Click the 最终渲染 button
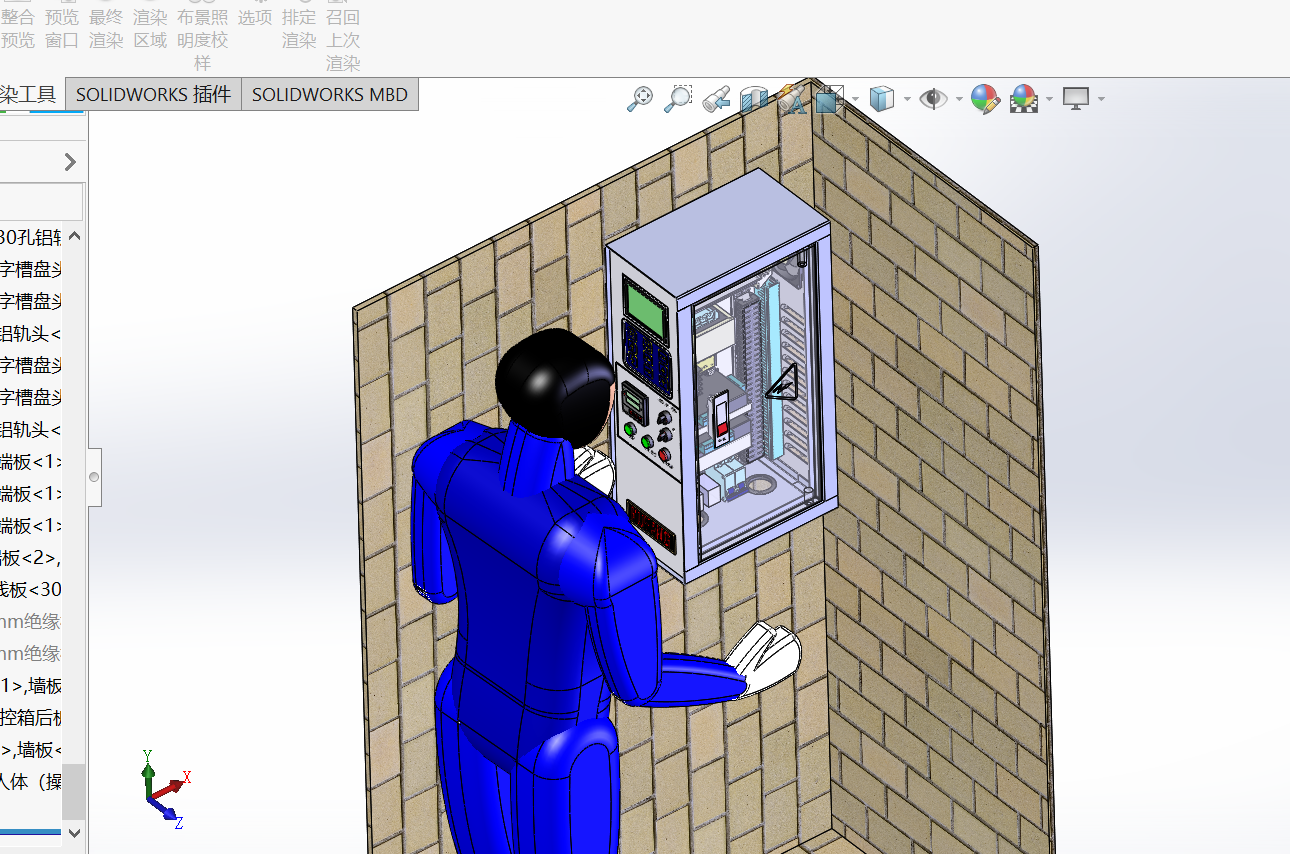This screenshot has height=854, width=1290. click(x=106, y=28)
